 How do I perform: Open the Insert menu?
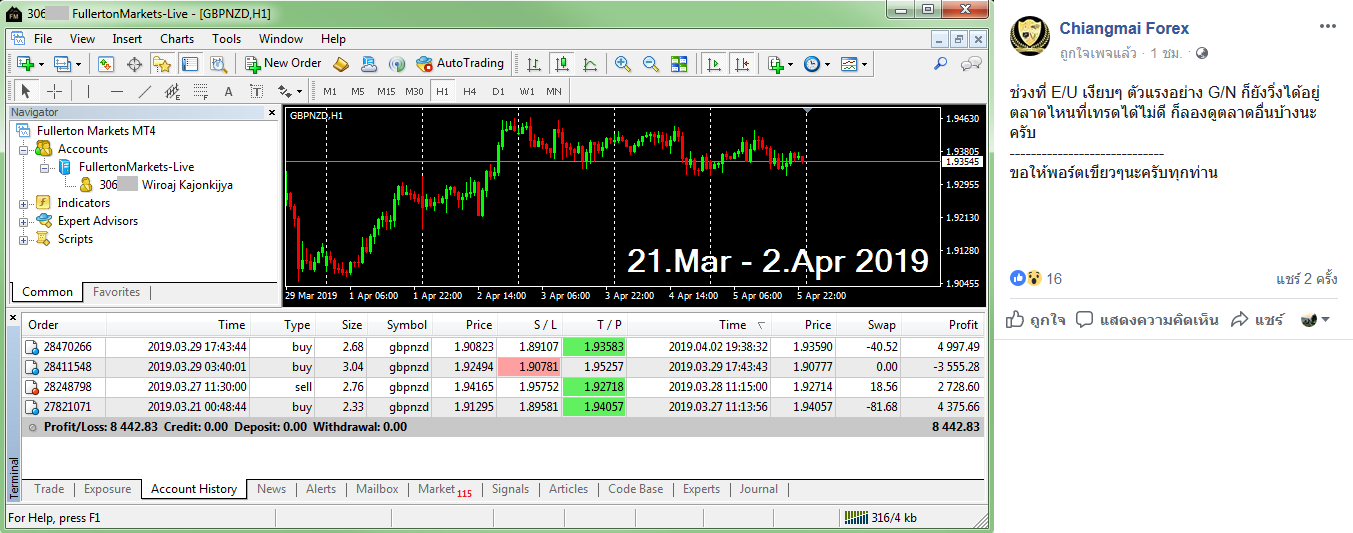pyautogui.click(x=127, y=39)
